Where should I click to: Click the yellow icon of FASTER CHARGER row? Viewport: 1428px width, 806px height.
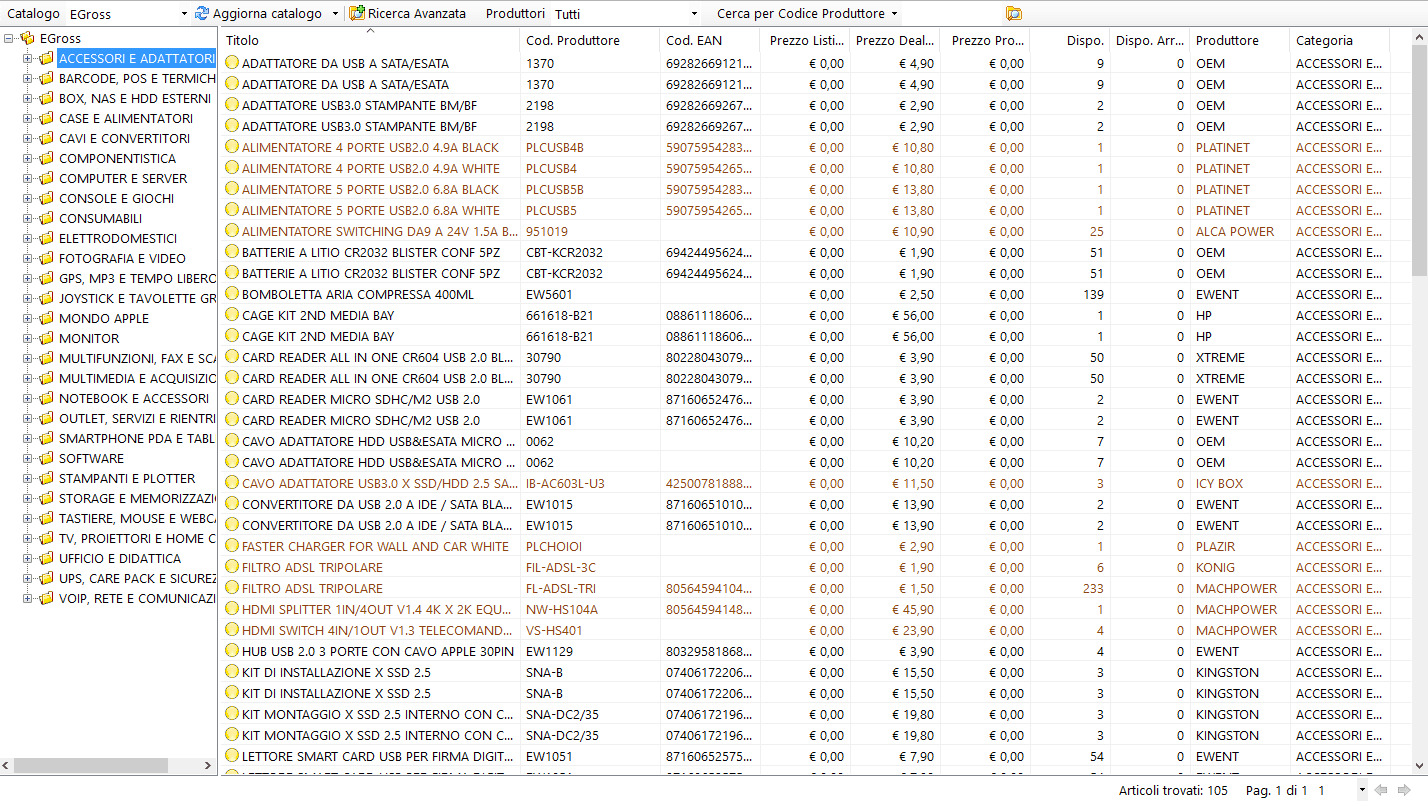(232, 546)
